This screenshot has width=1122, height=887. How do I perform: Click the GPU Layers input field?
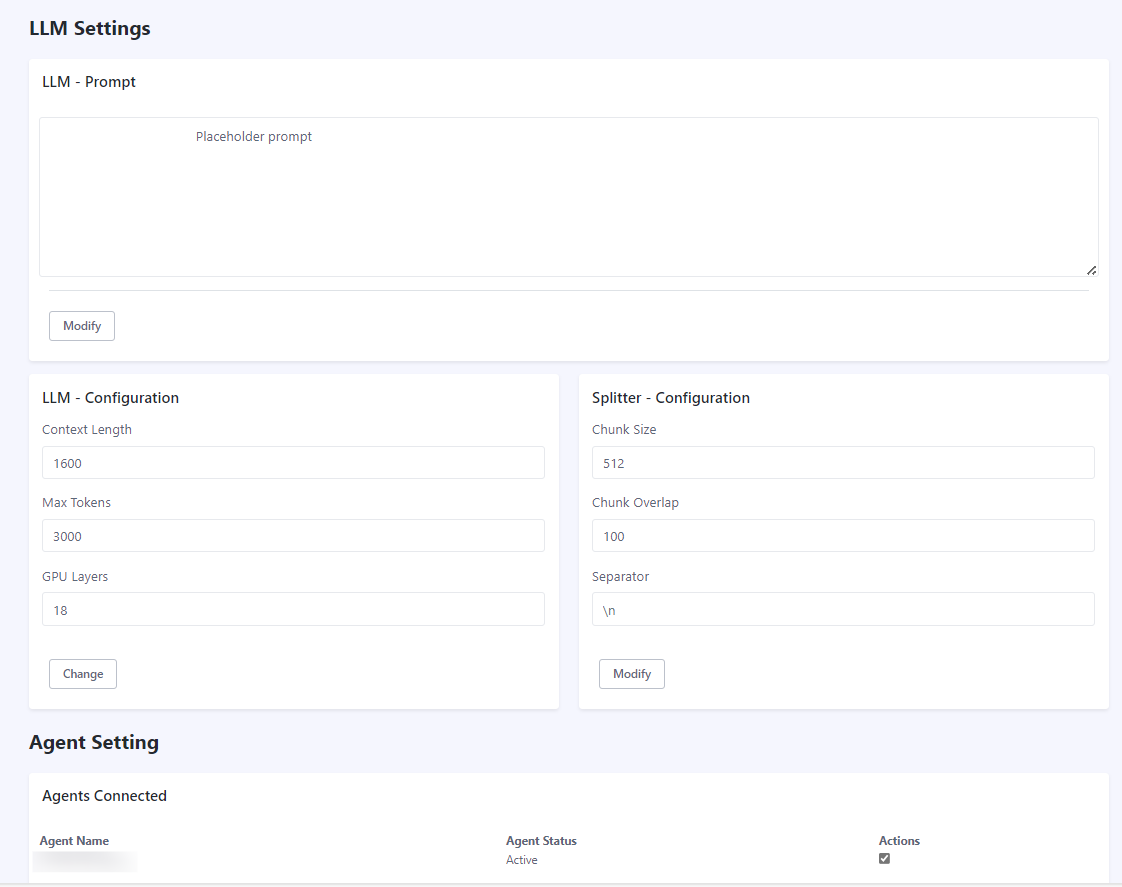click(293, 609)
